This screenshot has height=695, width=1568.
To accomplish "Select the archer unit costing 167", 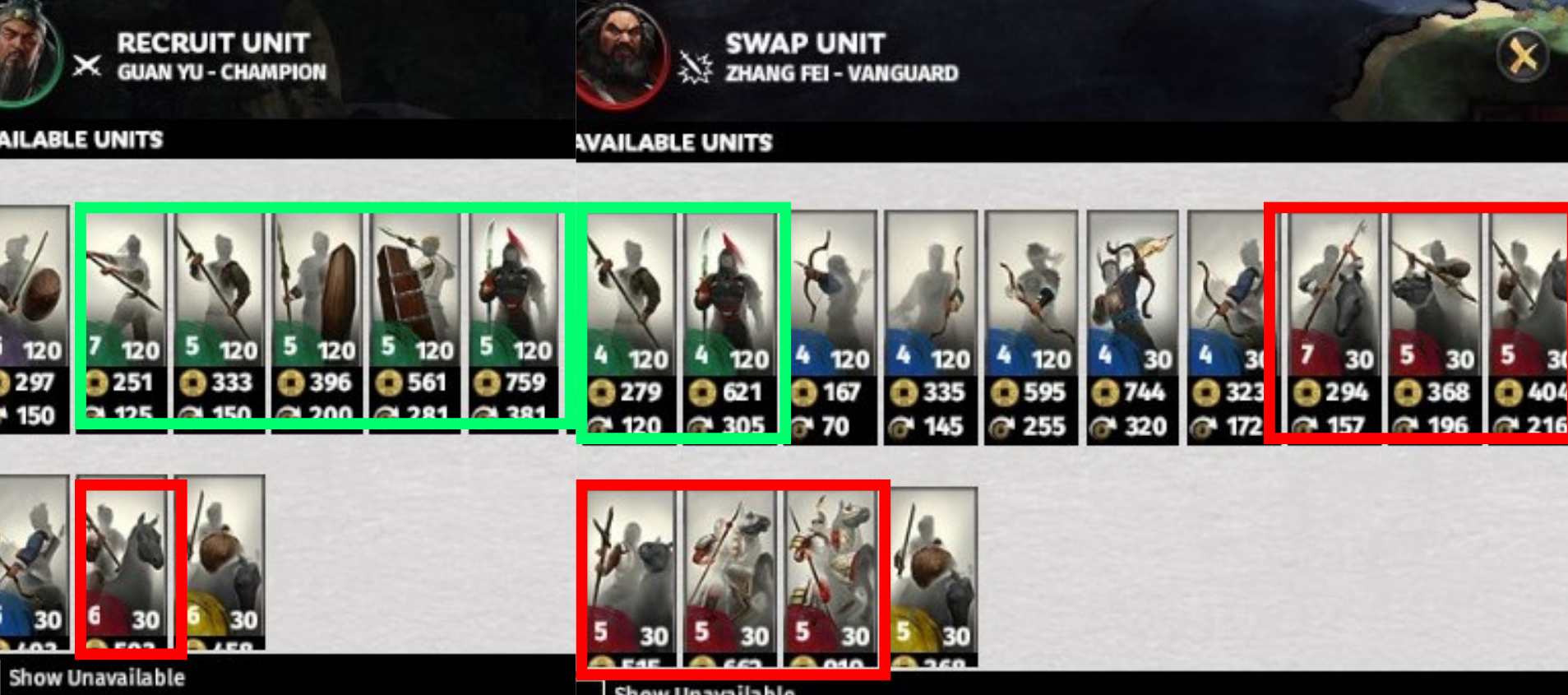I will coord(833,327).
